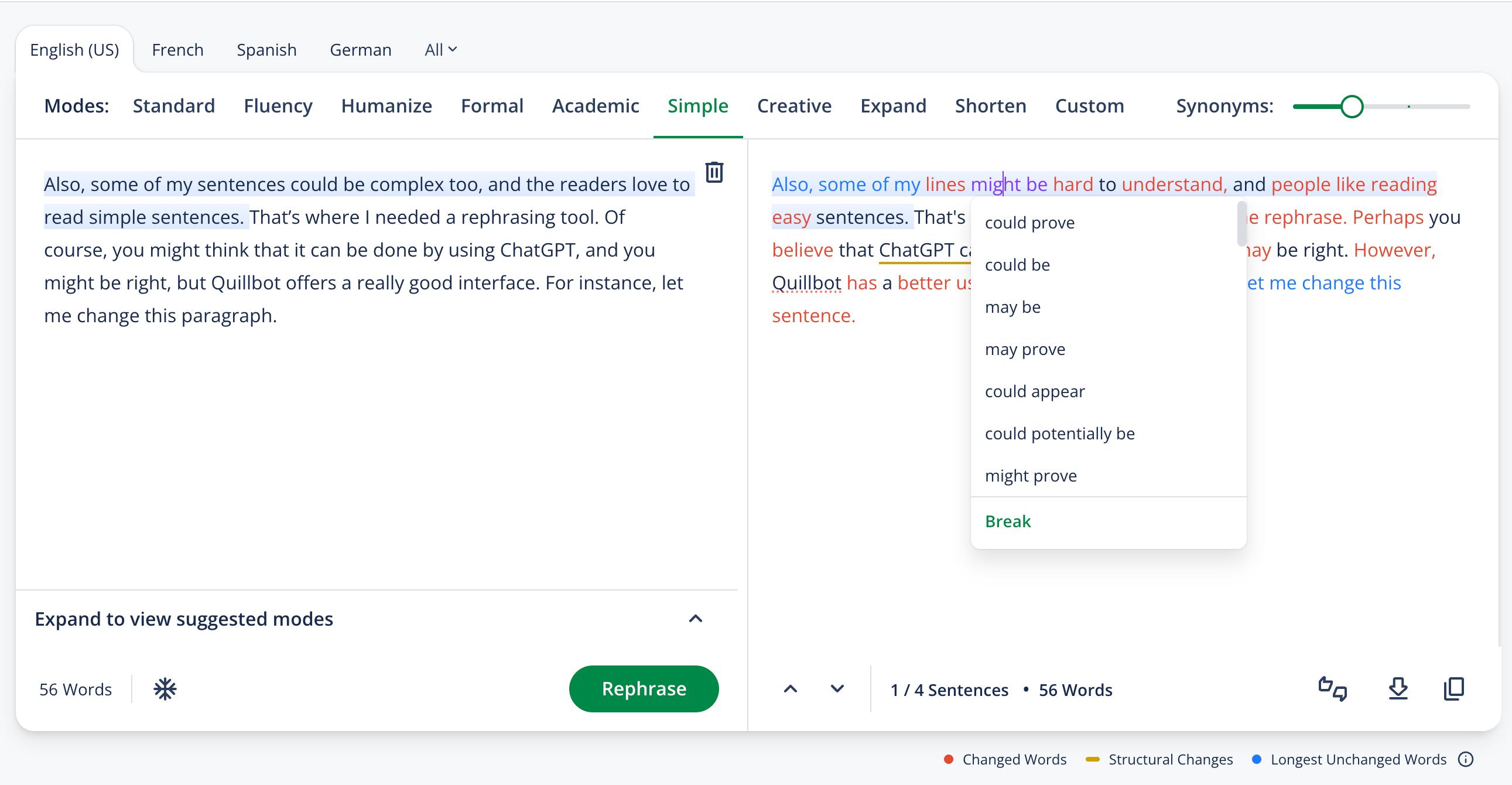Select the Creative mode tab
Screen dimensions: 1512x785
click(x=793, y=105)
